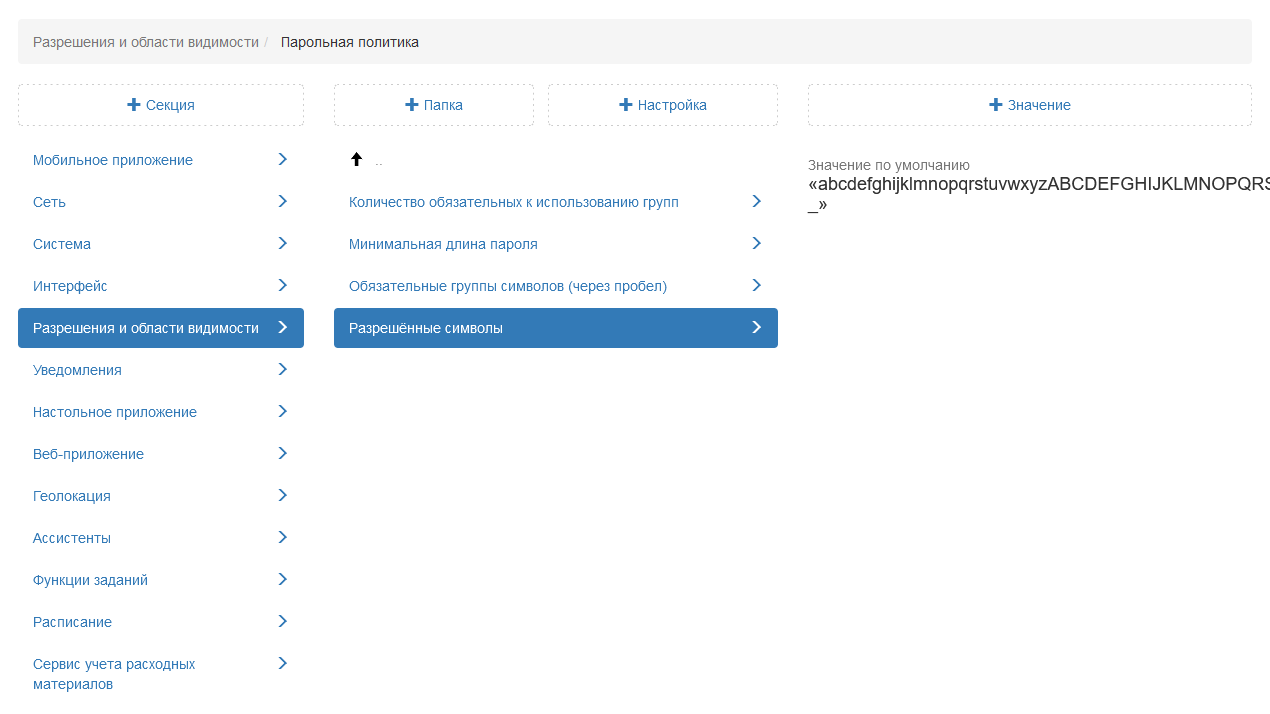This screenshot has width=1270, height=714.
Task: Expand the chevron for Минимальная длина пароля
Action: (756, 244)
